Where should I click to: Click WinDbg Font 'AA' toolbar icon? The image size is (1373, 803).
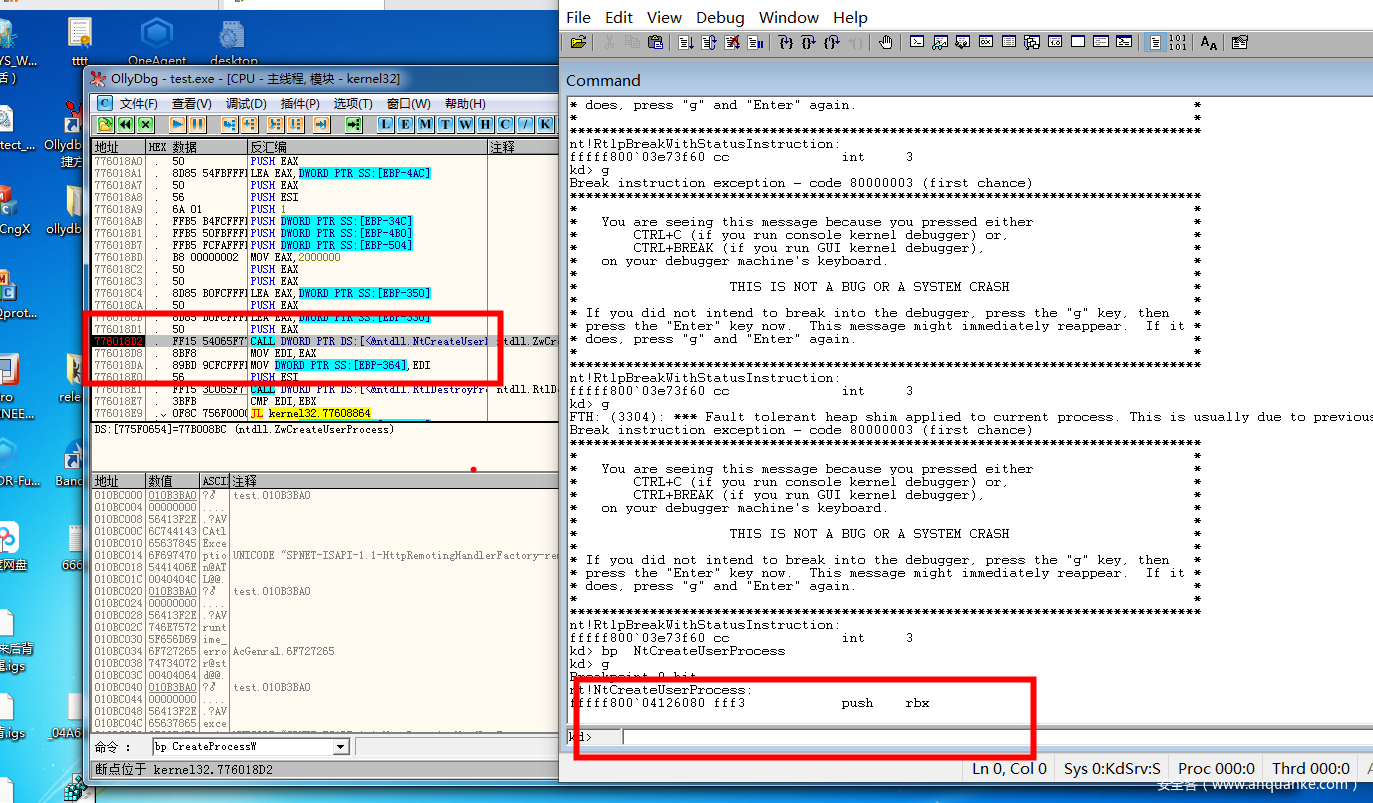click(x=1209, y=42)
